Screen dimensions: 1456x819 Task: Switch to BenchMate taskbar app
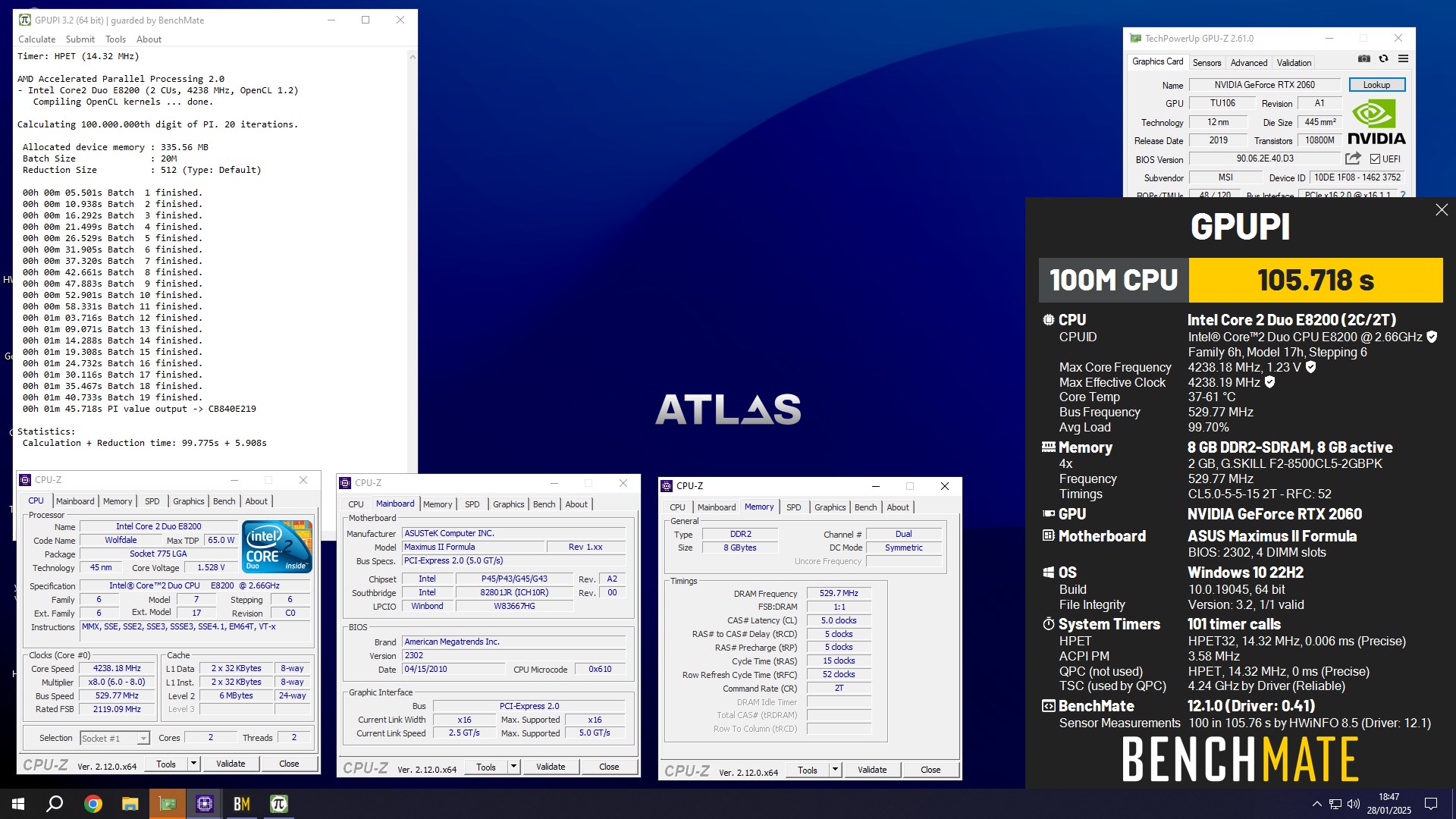point(242,804)
